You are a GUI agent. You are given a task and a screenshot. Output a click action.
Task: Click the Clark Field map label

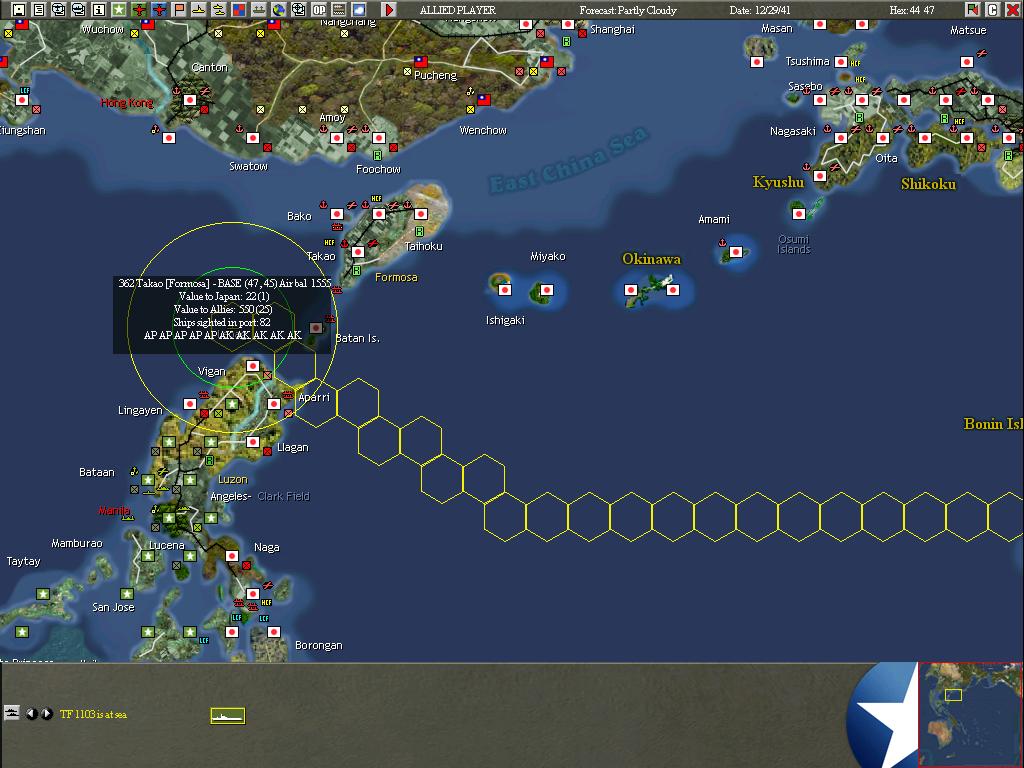point(283,496)
